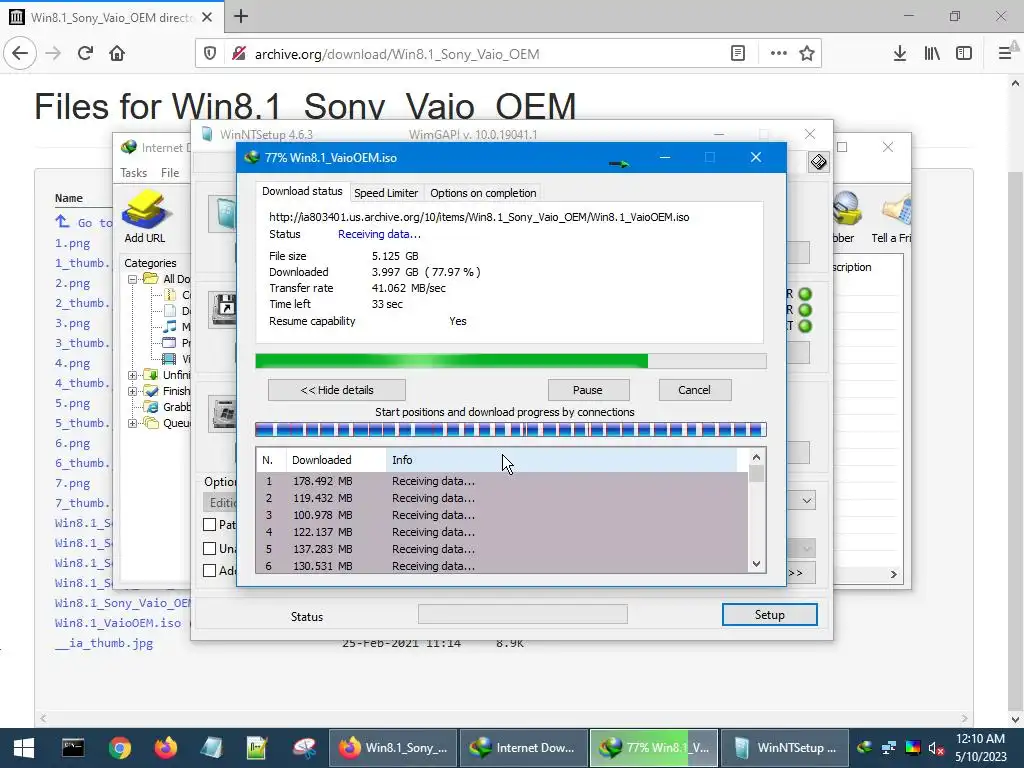Click the Info column header
Viewport: 1024px width, 768px height.
coord(562,460)
